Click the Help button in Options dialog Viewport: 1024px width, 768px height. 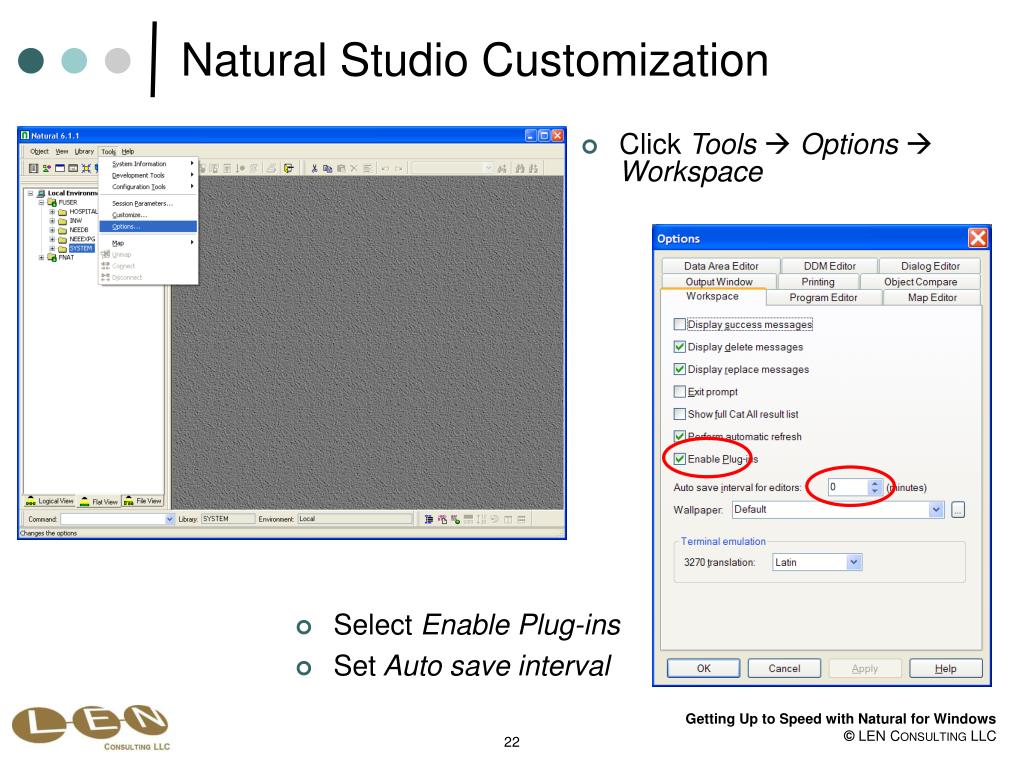coord(946,669)
